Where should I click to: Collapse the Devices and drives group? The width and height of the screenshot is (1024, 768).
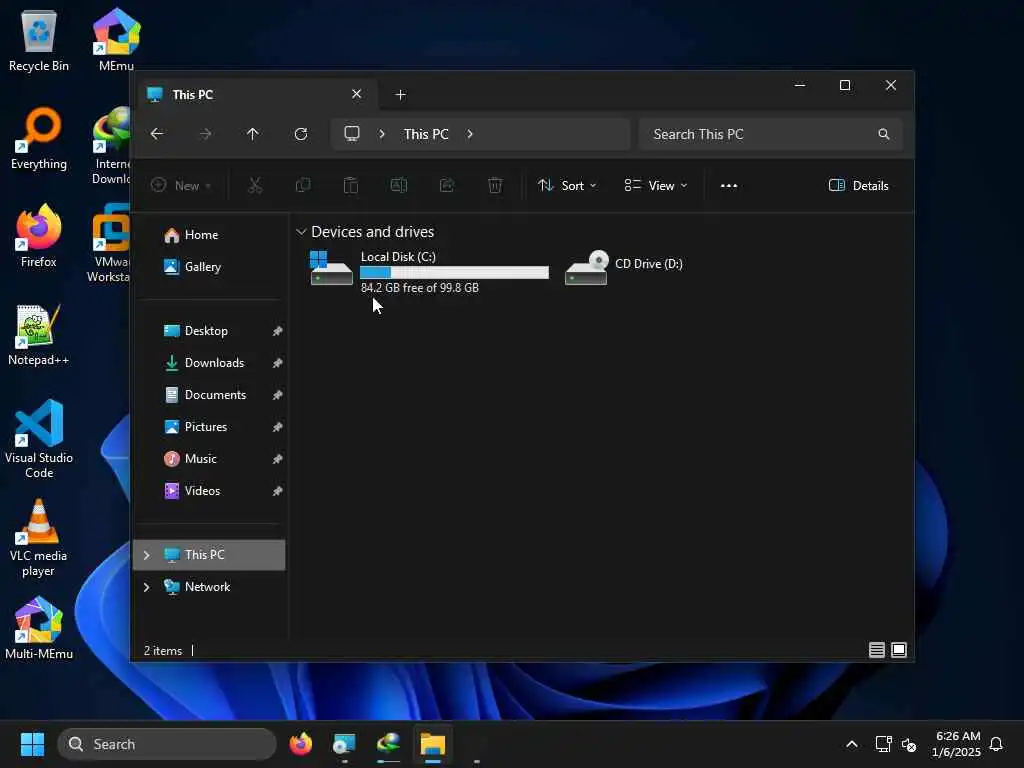click(301, 232)
